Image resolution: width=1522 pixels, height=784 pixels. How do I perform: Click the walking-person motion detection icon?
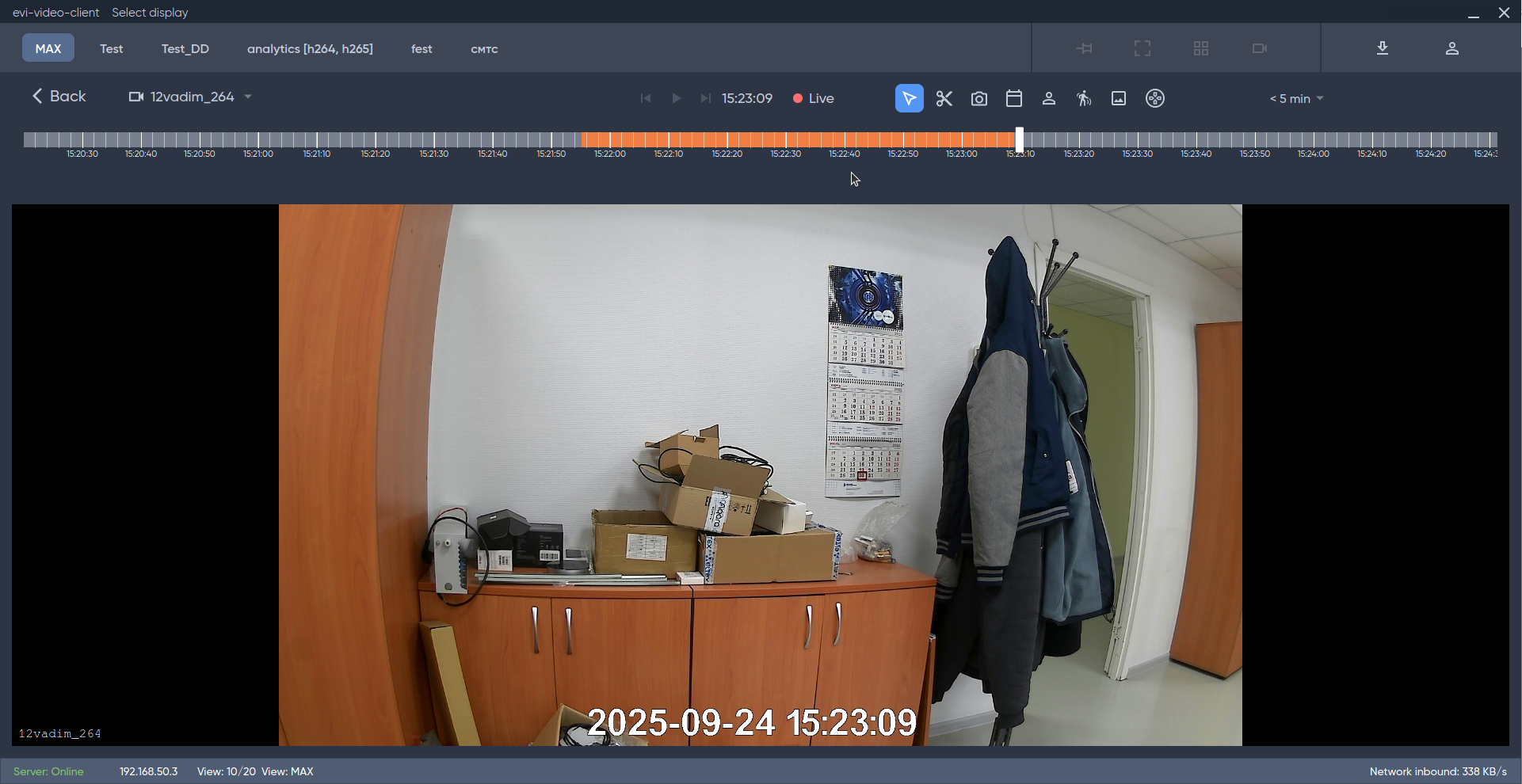click(x=1084, y=98)
